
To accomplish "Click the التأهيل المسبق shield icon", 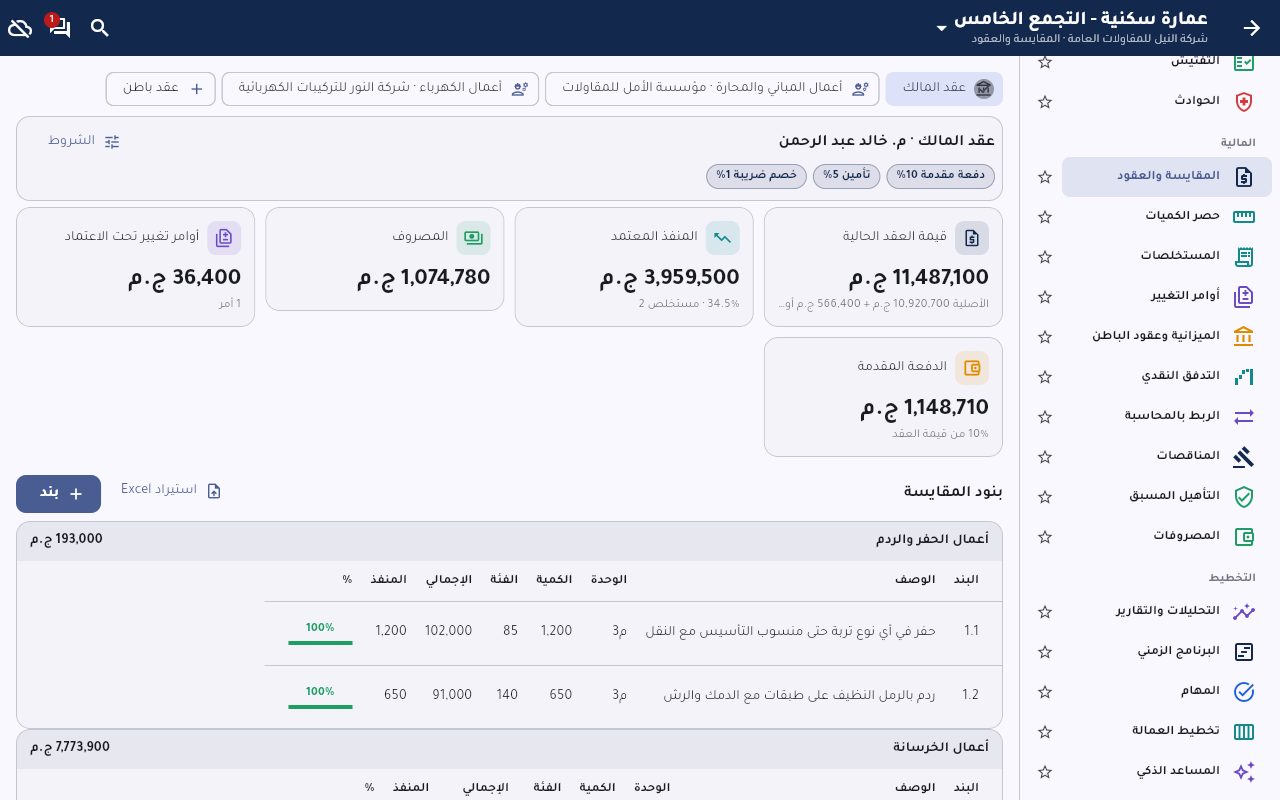I will (1243, 496).
